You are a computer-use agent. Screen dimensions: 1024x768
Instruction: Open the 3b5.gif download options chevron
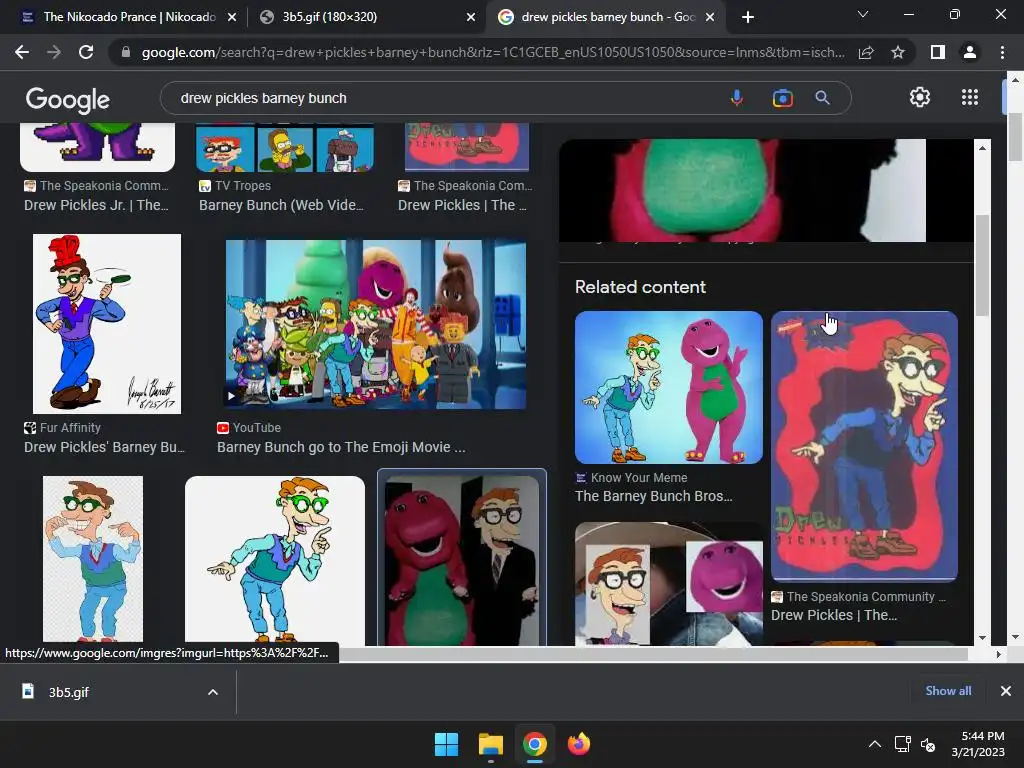click(213, 692)
